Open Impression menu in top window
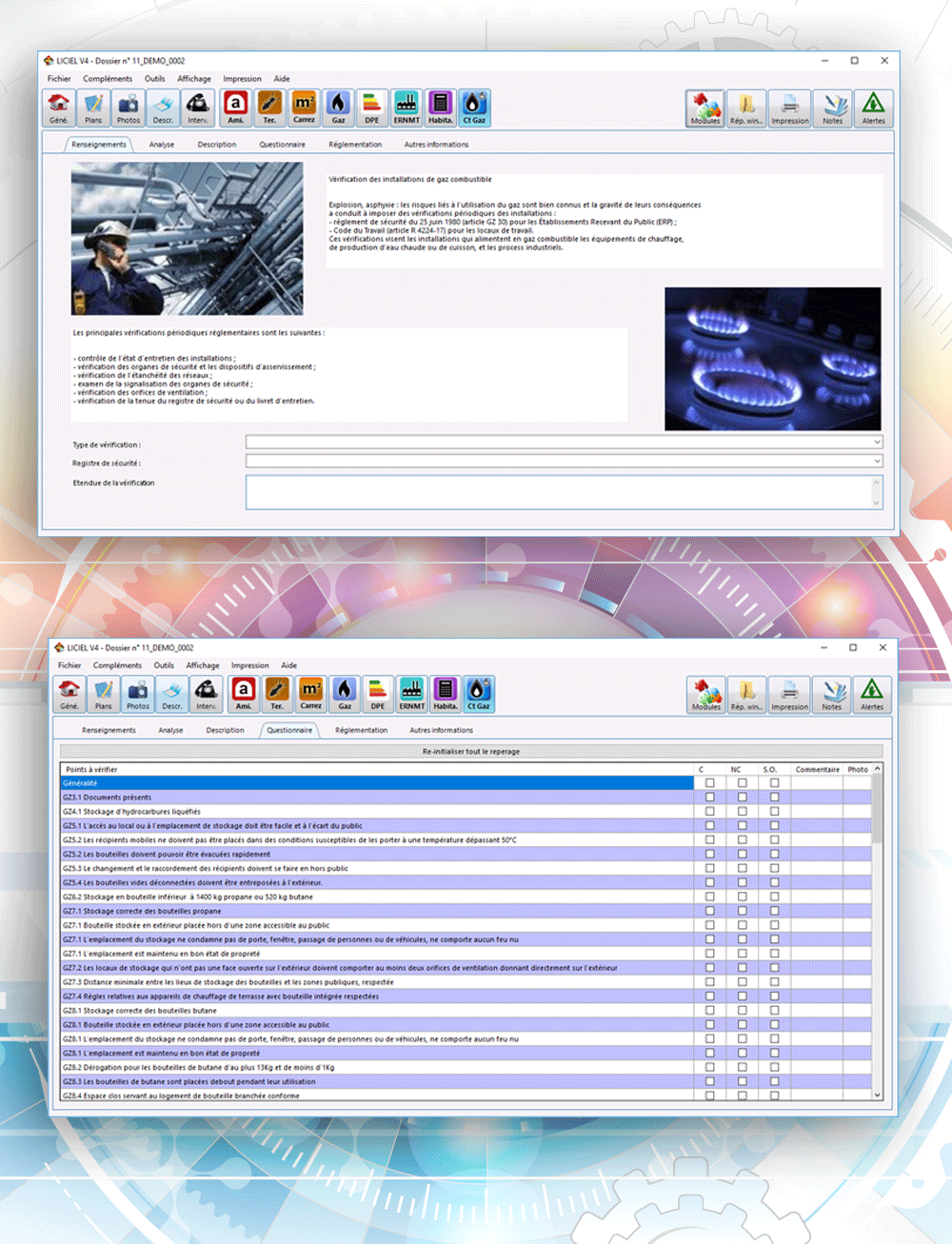Screen dimensions: 952x1244 [242, 79]
